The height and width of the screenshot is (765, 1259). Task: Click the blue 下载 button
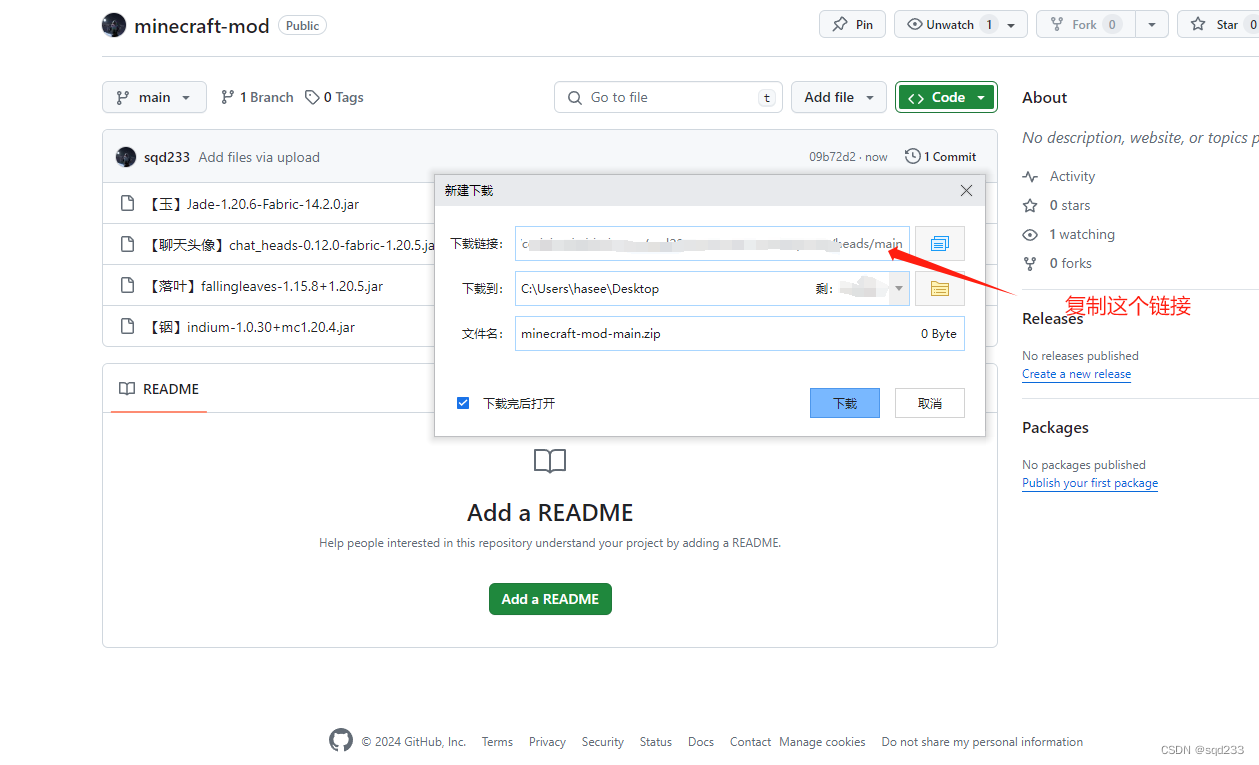pyautogui.click(x=845, y=403)
